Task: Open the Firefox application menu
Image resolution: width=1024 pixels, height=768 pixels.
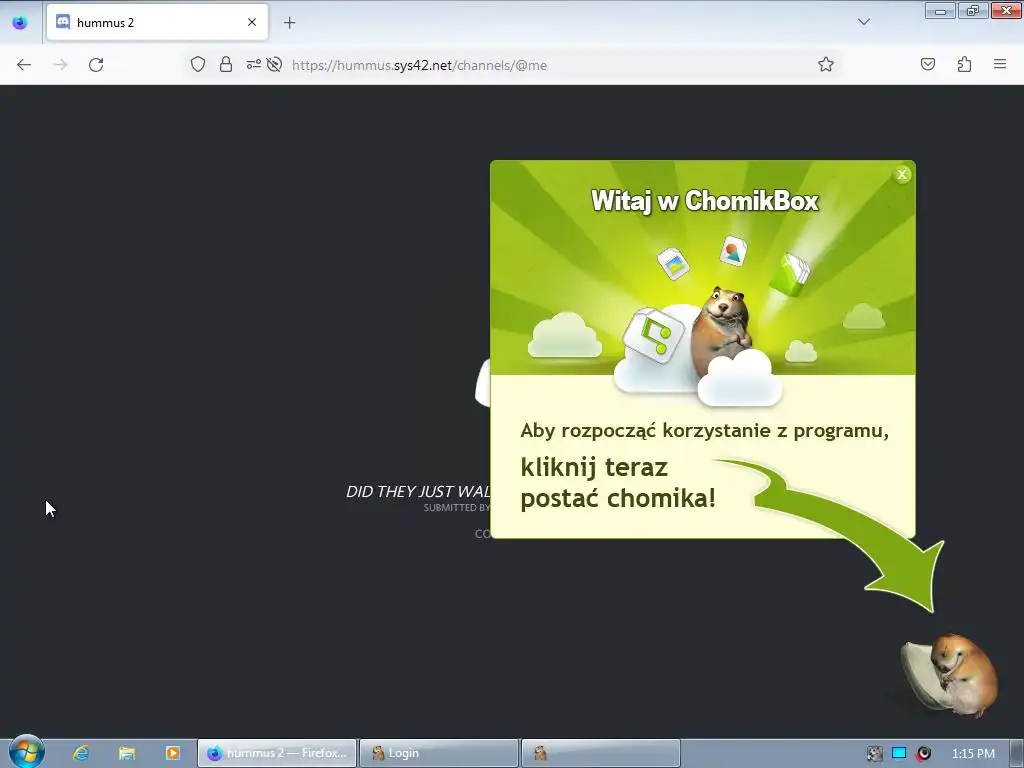Action: [x=1000, y=65]
